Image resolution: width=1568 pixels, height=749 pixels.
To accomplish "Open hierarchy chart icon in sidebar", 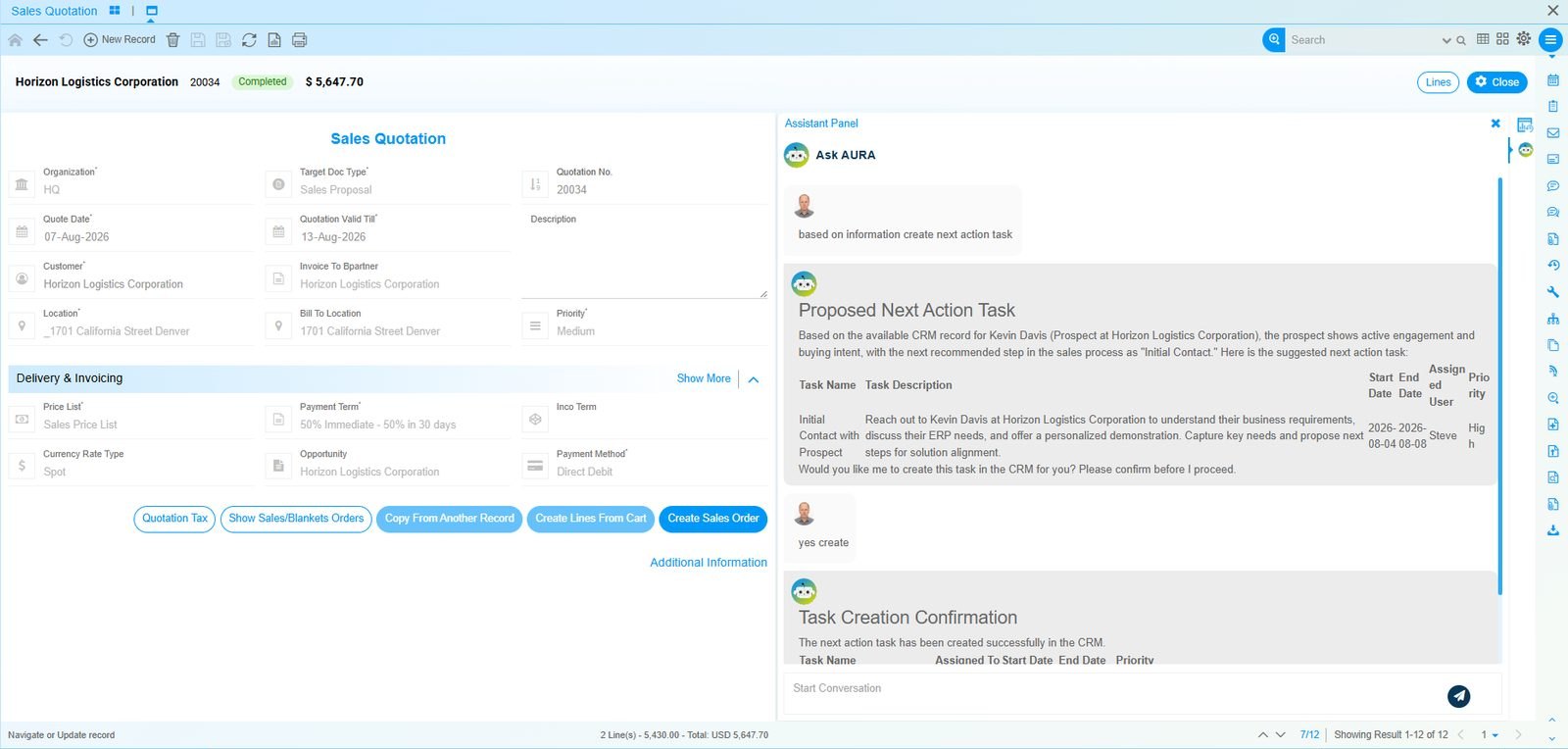I will tap(1553, 319).
